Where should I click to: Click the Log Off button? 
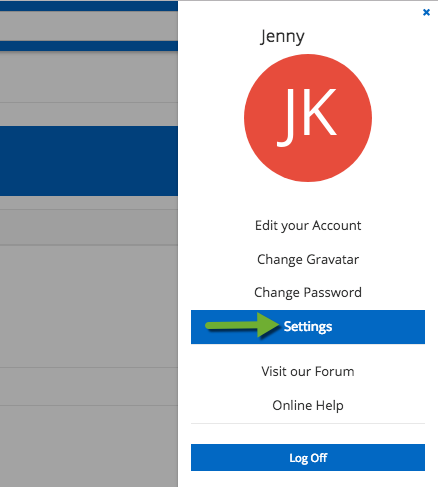(308, 457)
